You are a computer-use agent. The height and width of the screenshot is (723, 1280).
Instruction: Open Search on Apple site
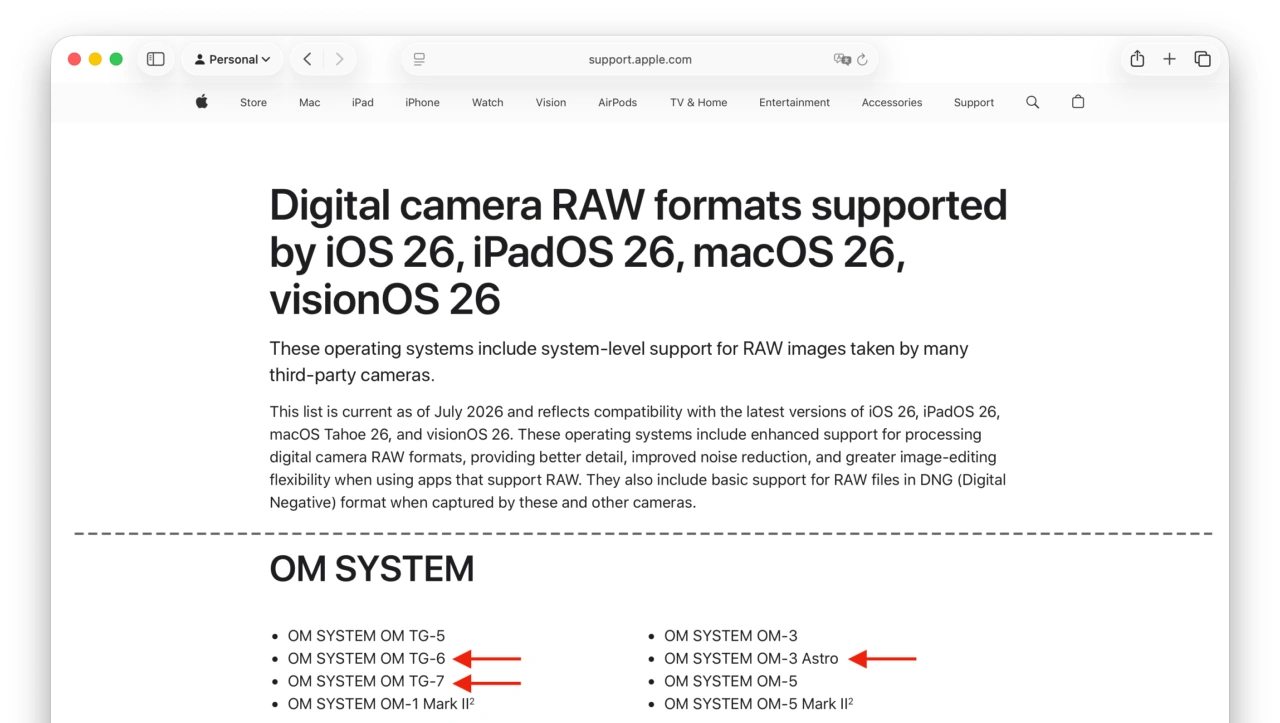(x=1032, y=102)
